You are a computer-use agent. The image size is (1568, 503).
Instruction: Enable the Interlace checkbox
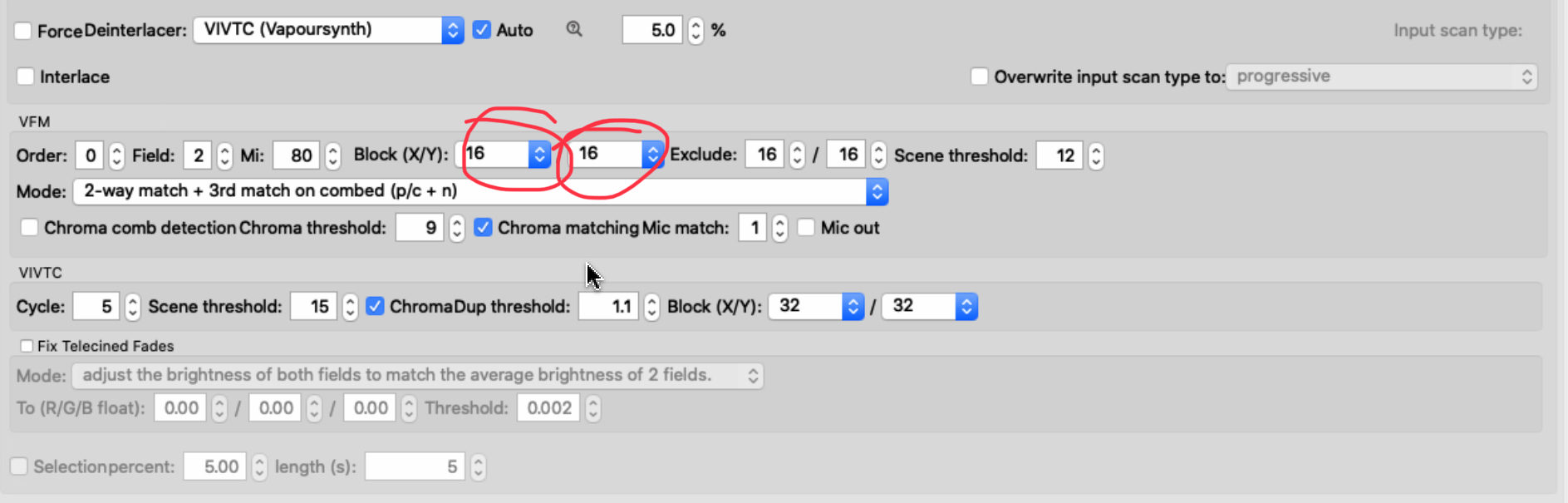[26, 76]
